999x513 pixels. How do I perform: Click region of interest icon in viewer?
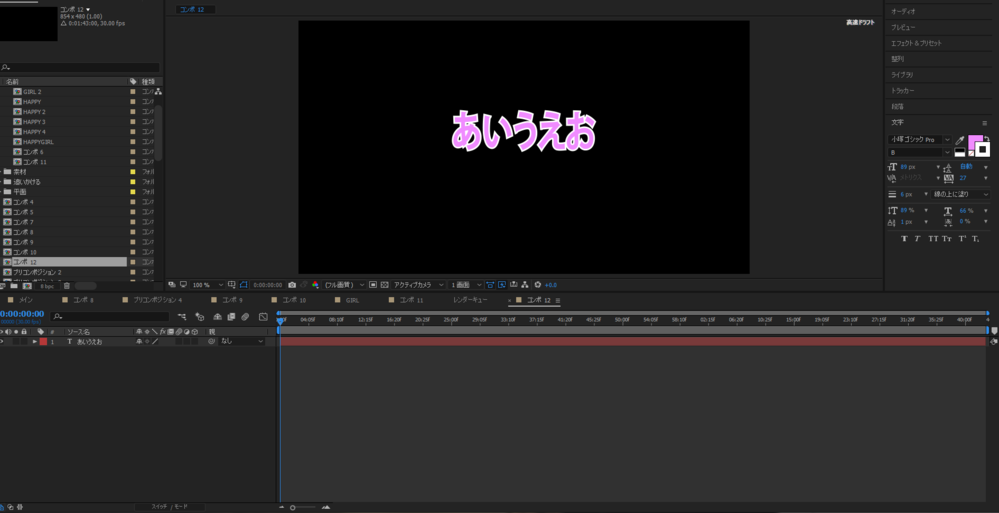(x=373, y=285)
